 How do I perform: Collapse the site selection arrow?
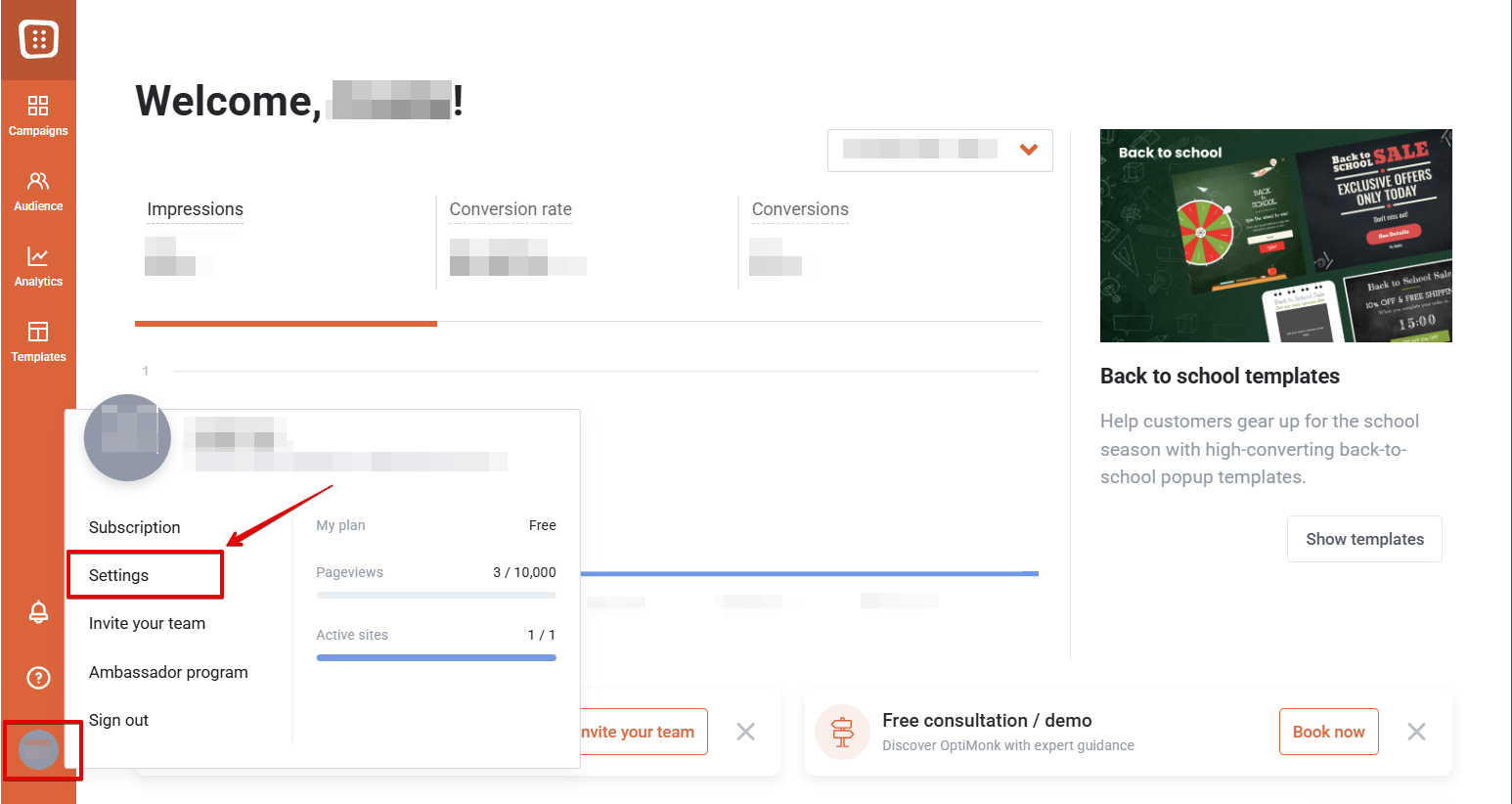point(1028,150)
